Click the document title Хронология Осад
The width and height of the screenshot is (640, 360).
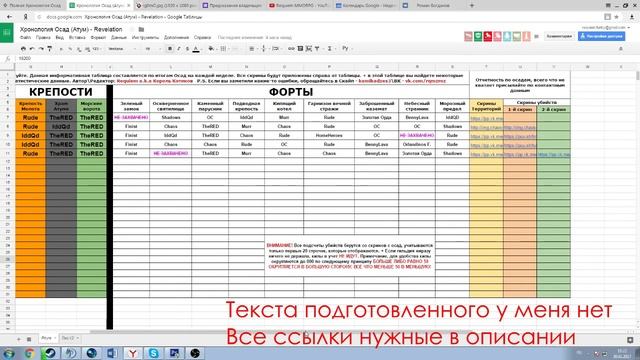click(71, 29)
